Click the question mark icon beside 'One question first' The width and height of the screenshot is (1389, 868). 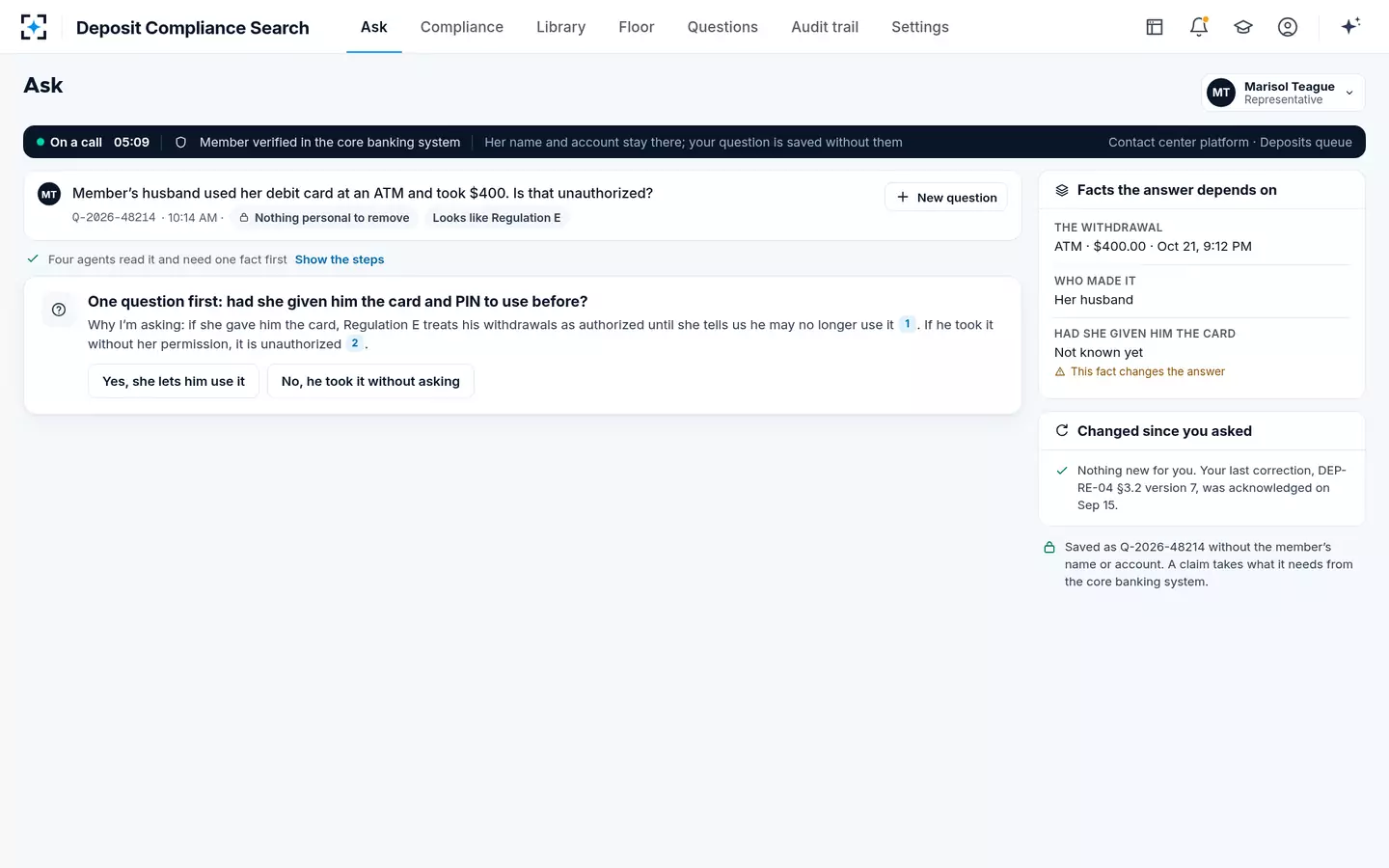click(59, 310)
